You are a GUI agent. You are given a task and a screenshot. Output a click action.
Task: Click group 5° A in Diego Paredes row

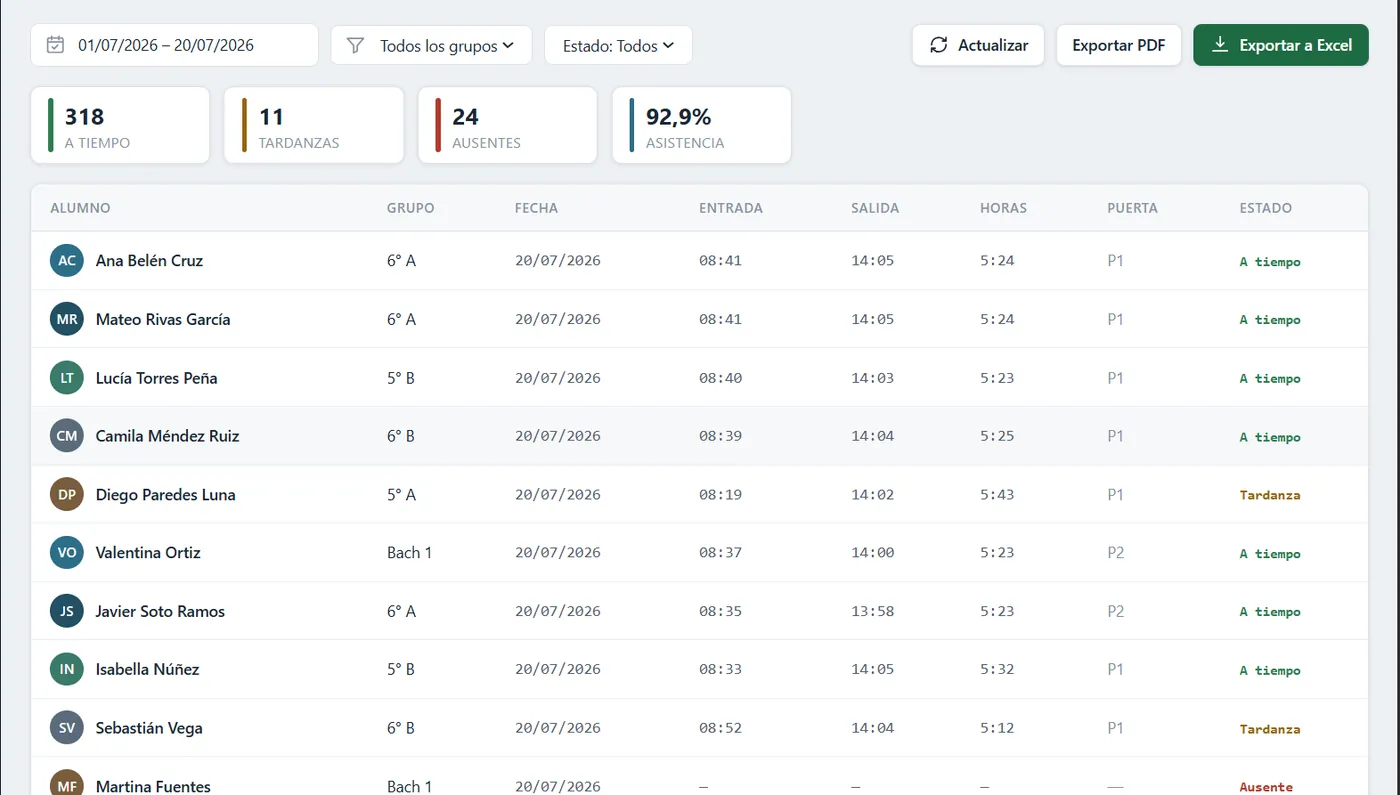(401, 494)
